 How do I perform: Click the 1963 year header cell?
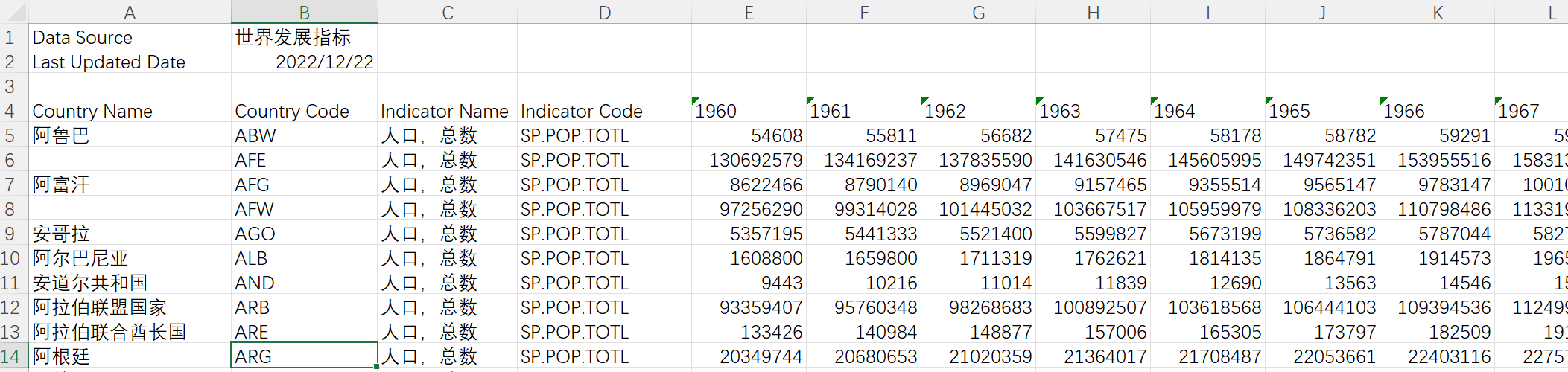(1093, 111)
